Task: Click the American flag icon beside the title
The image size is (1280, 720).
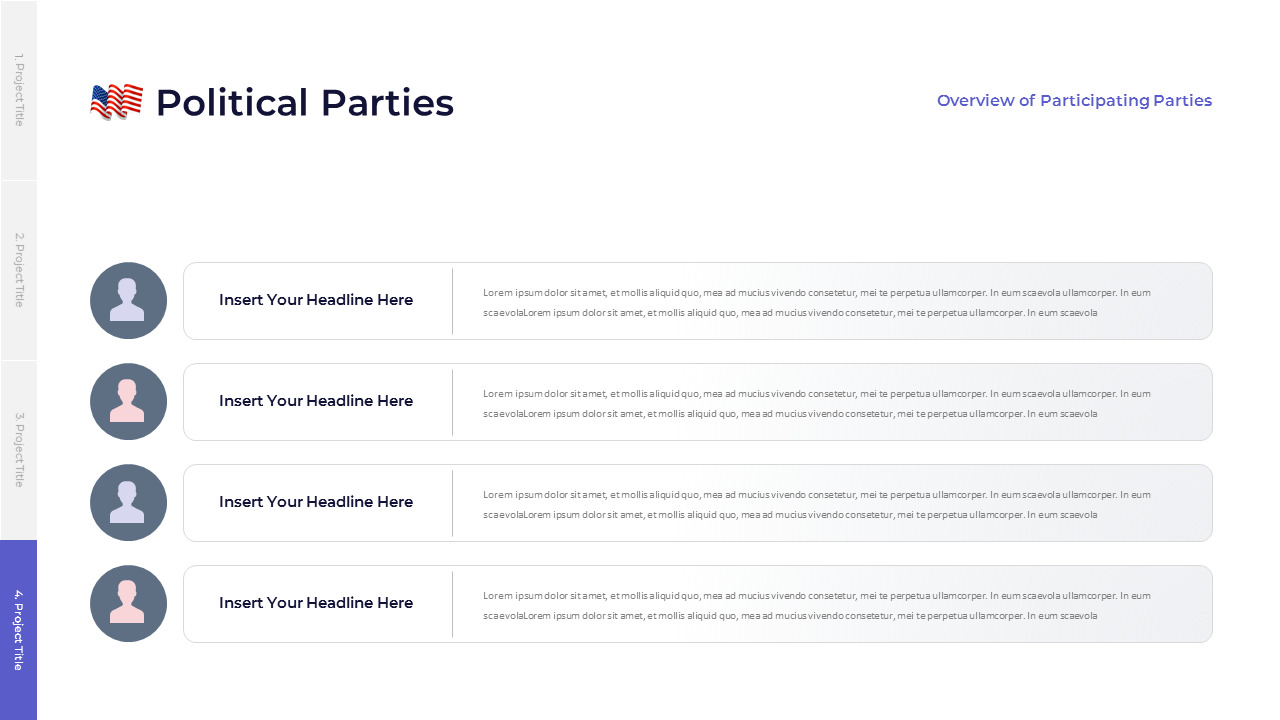Action: (x=116, y=102)
